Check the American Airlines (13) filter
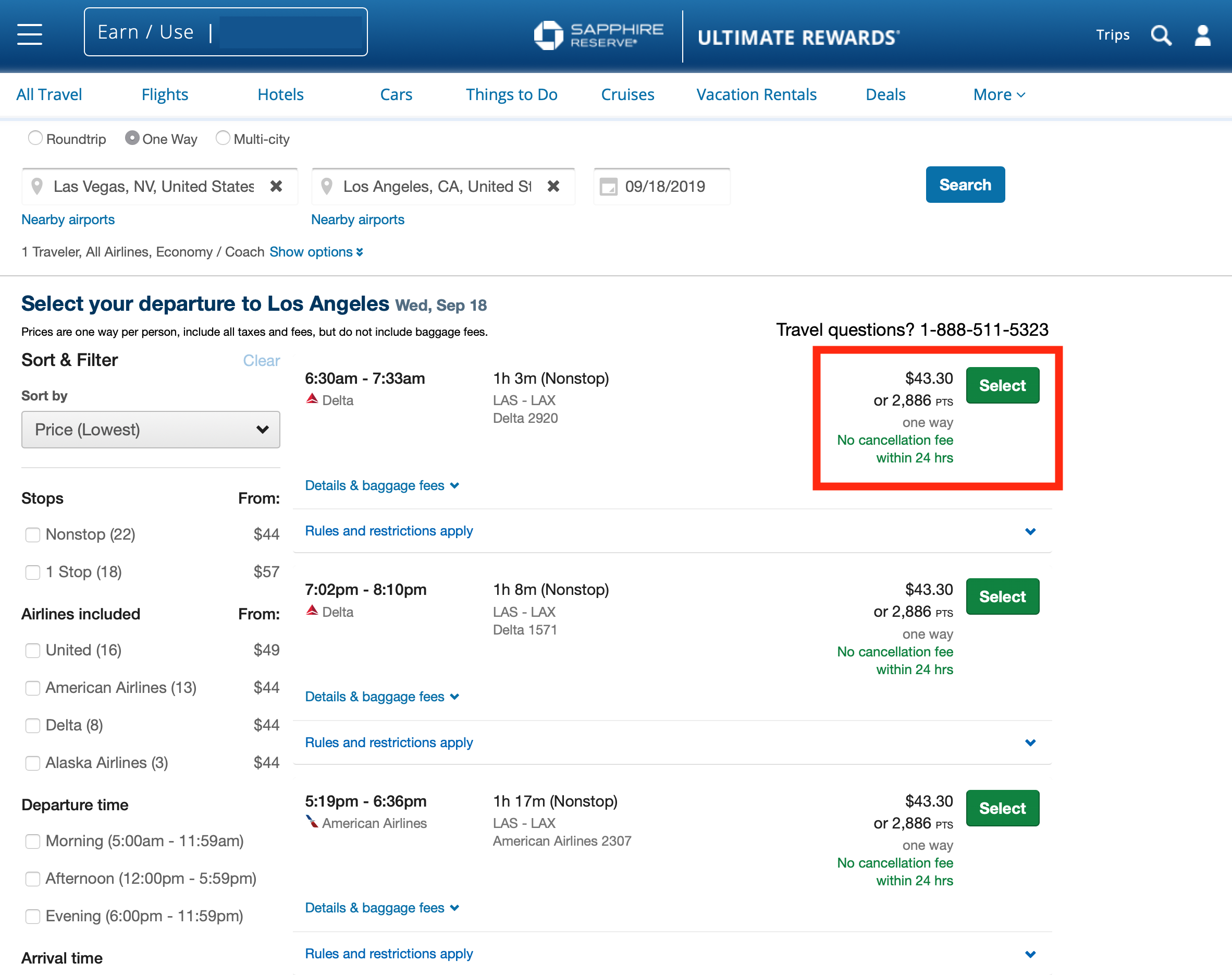The width and height of the screenshot is (1232, 975). click(x=32, y=688)
